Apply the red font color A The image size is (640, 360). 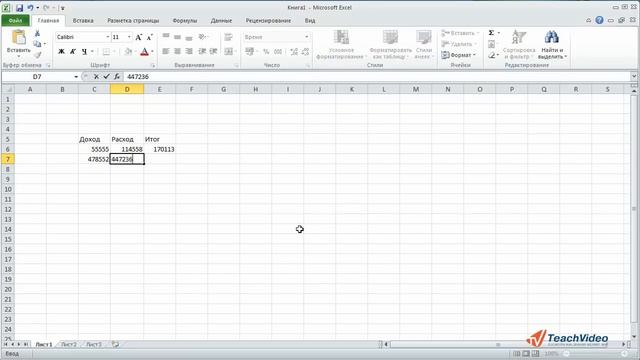pyautogui.click(x=144, y=51)
